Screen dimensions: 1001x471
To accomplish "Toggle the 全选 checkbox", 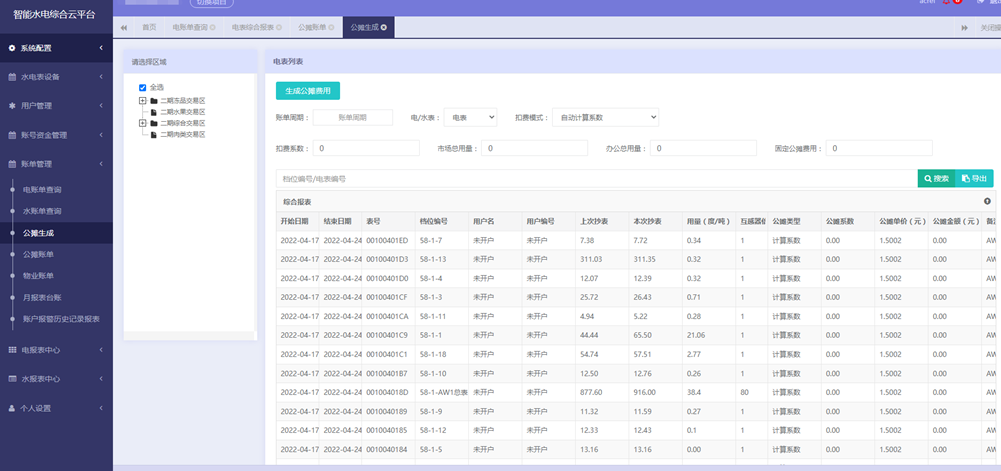I will [142, 87].
